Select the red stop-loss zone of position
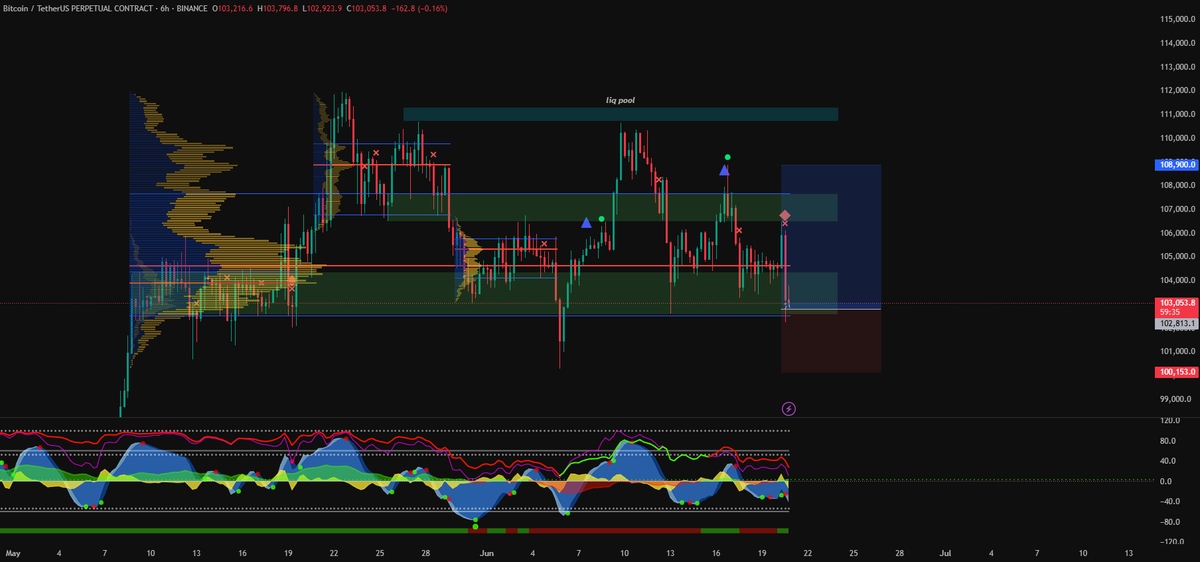 pos(831,341)
